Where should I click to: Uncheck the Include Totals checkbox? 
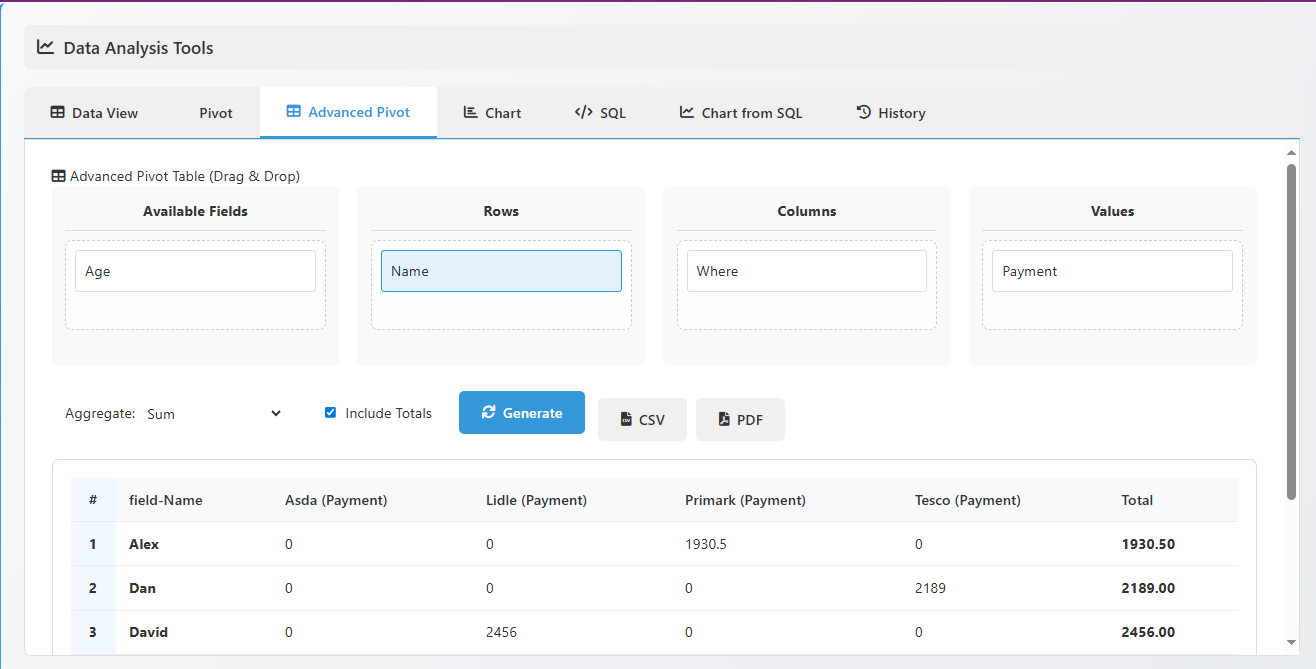click(330, 412)
